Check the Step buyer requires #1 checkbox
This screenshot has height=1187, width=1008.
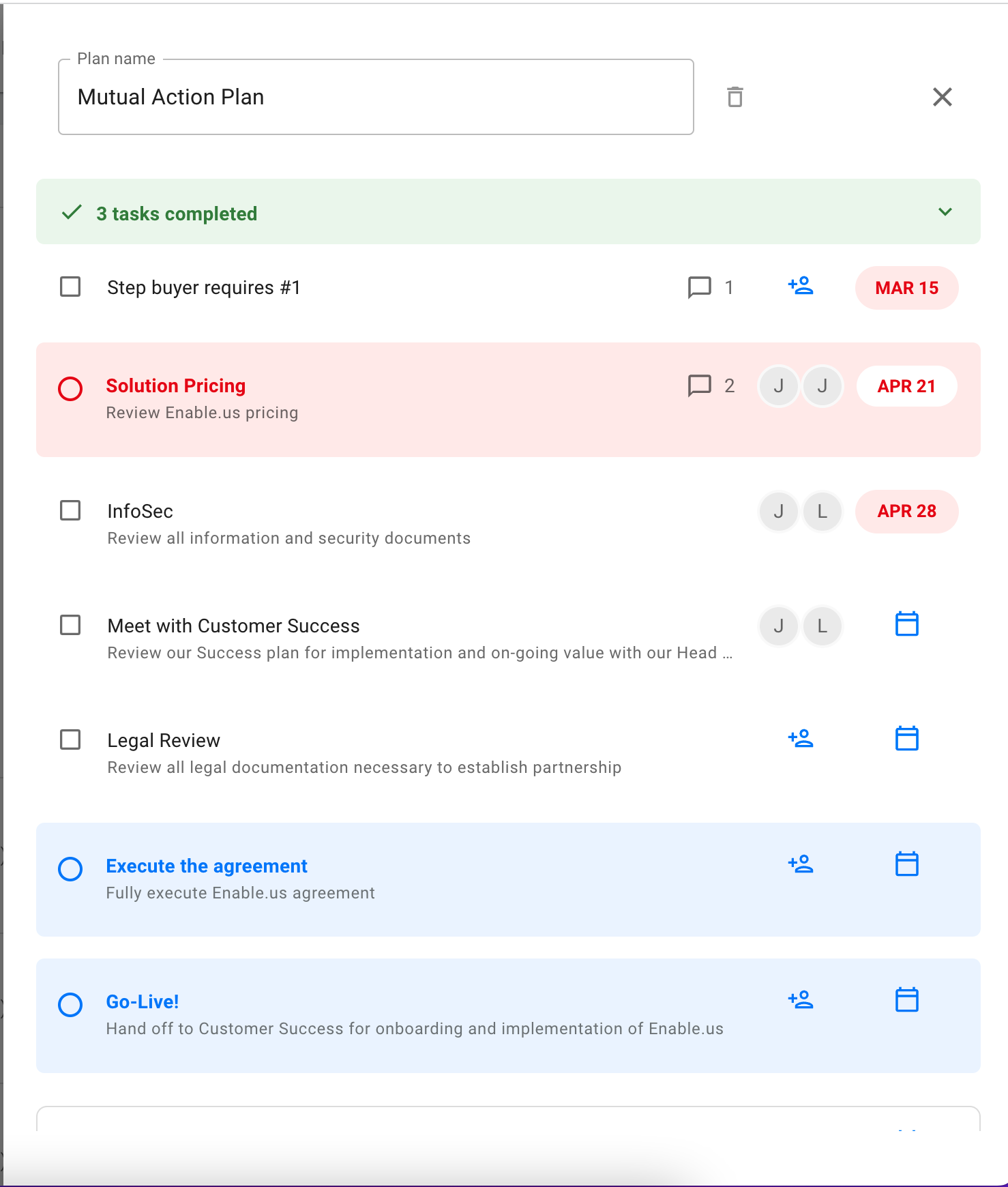coord(70,287)
